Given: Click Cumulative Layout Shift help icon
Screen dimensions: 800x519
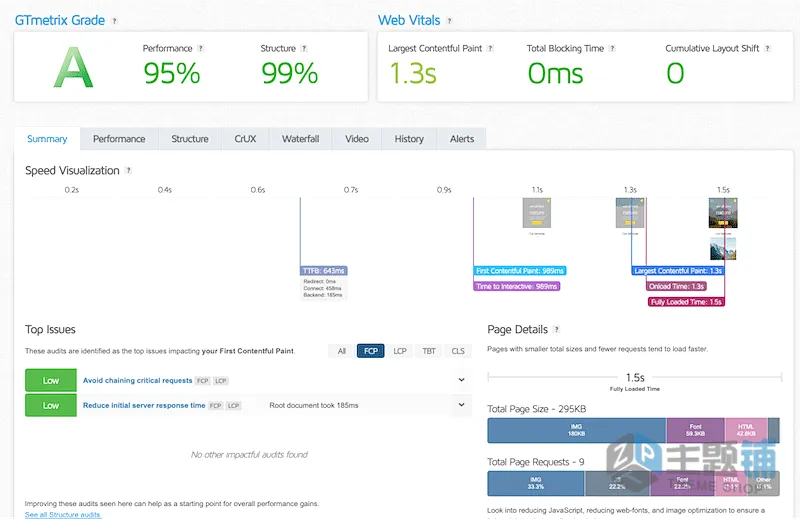Looking at the screenshot, I should coord(767,48).
